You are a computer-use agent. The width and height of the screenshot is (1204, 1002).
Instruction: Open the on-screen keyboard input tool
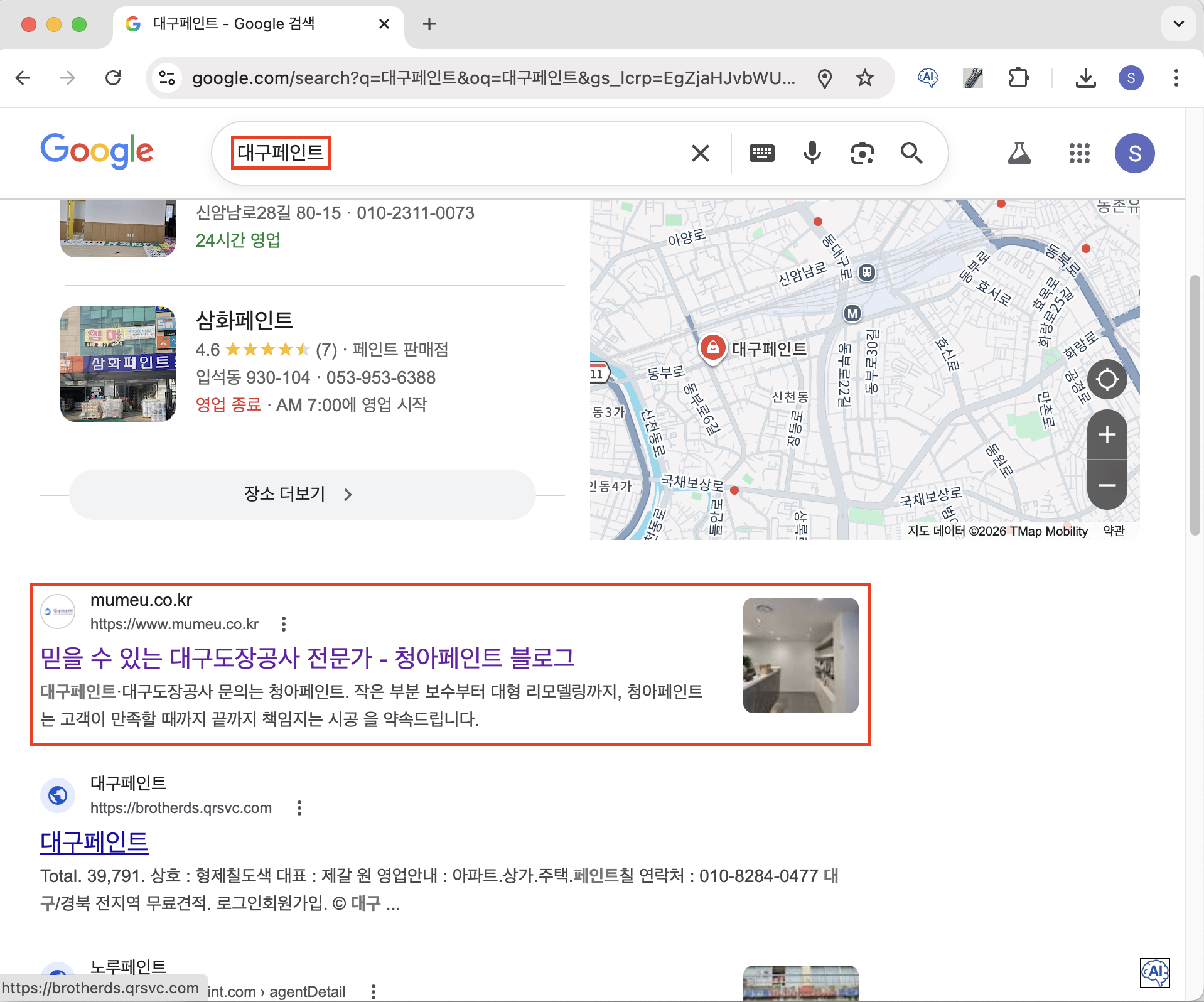pyautogui.click(x=761, y=153)
